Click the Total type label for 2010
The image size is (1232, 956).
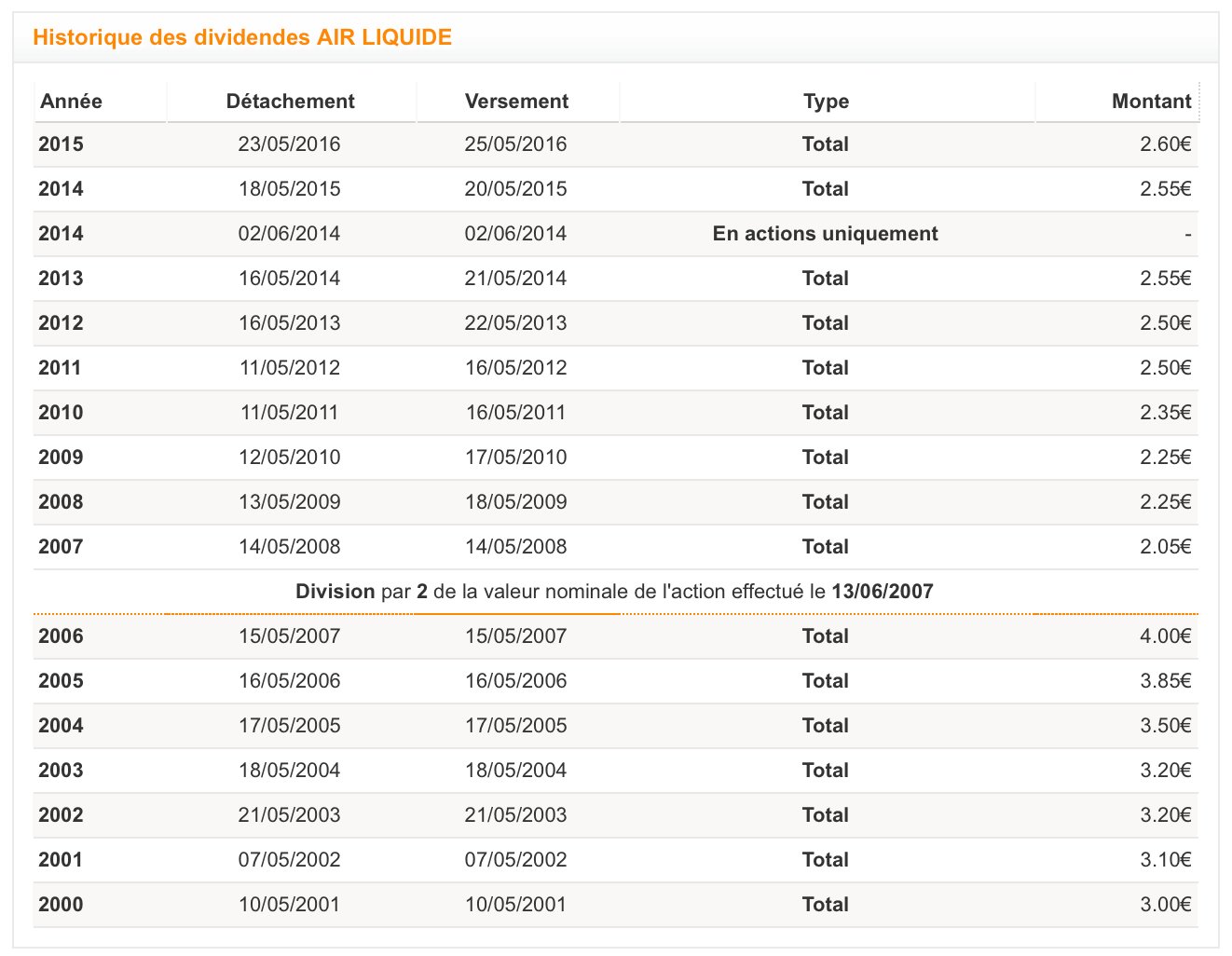click(x=826, y=412)
